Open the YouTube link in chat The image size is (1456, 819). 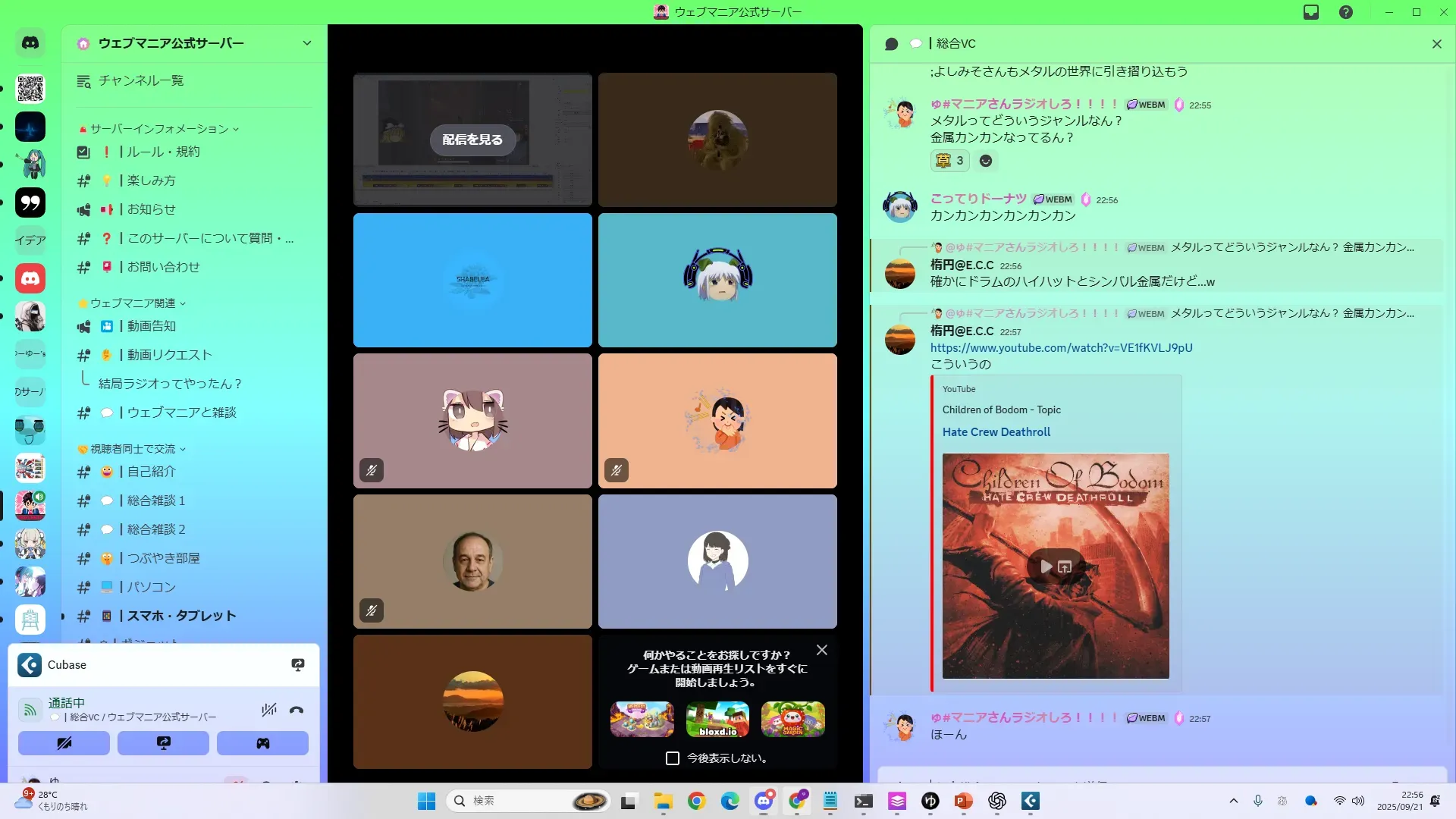1061,348
